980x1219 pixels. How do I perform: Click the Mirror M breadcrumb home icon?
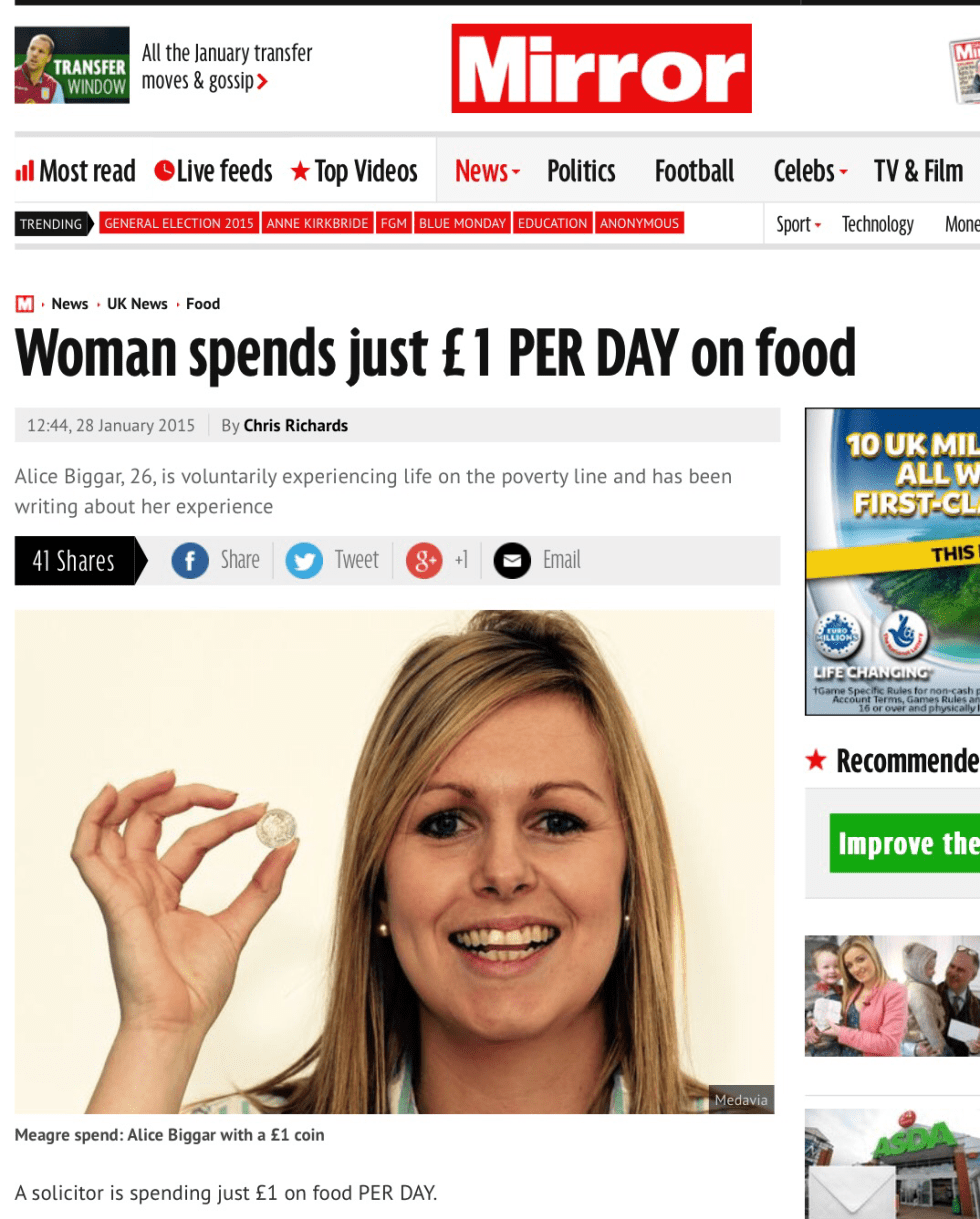pos(25,304)
